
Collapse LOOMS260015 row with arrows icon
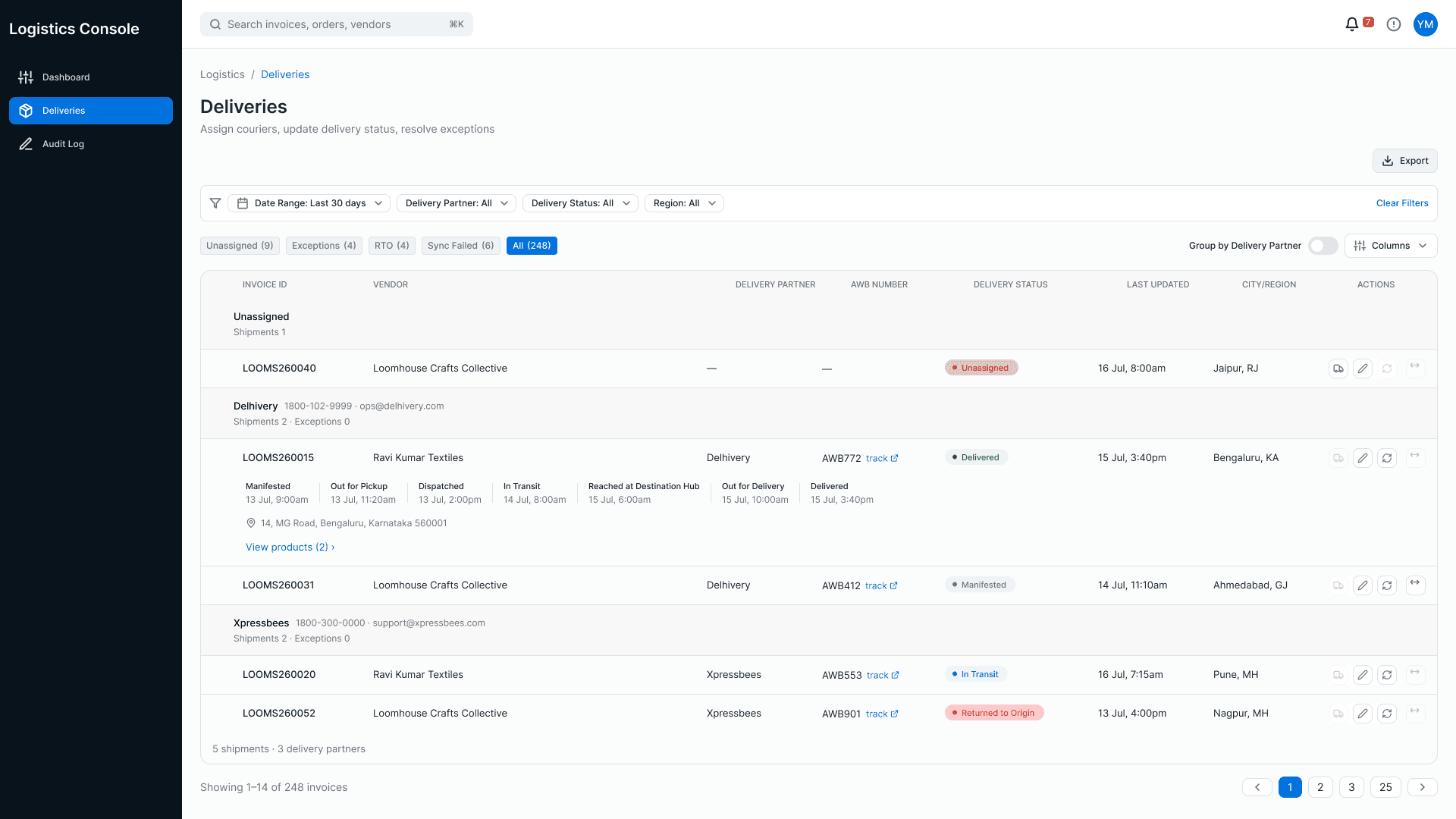coord(1415,458)
